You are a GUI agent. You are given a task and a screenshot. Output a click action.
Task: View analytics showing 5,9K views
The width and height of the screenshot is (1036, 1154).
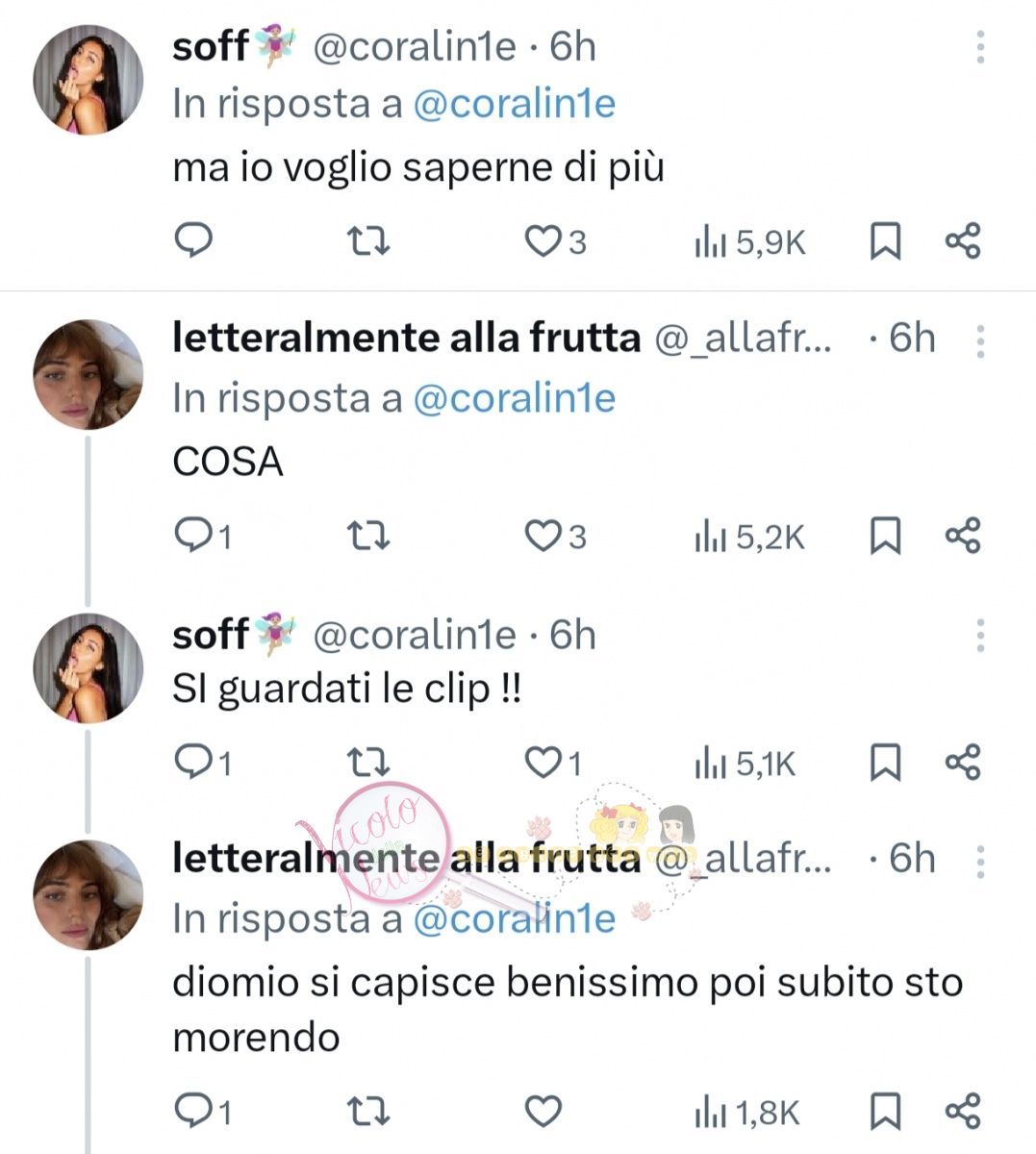(750, 242)
